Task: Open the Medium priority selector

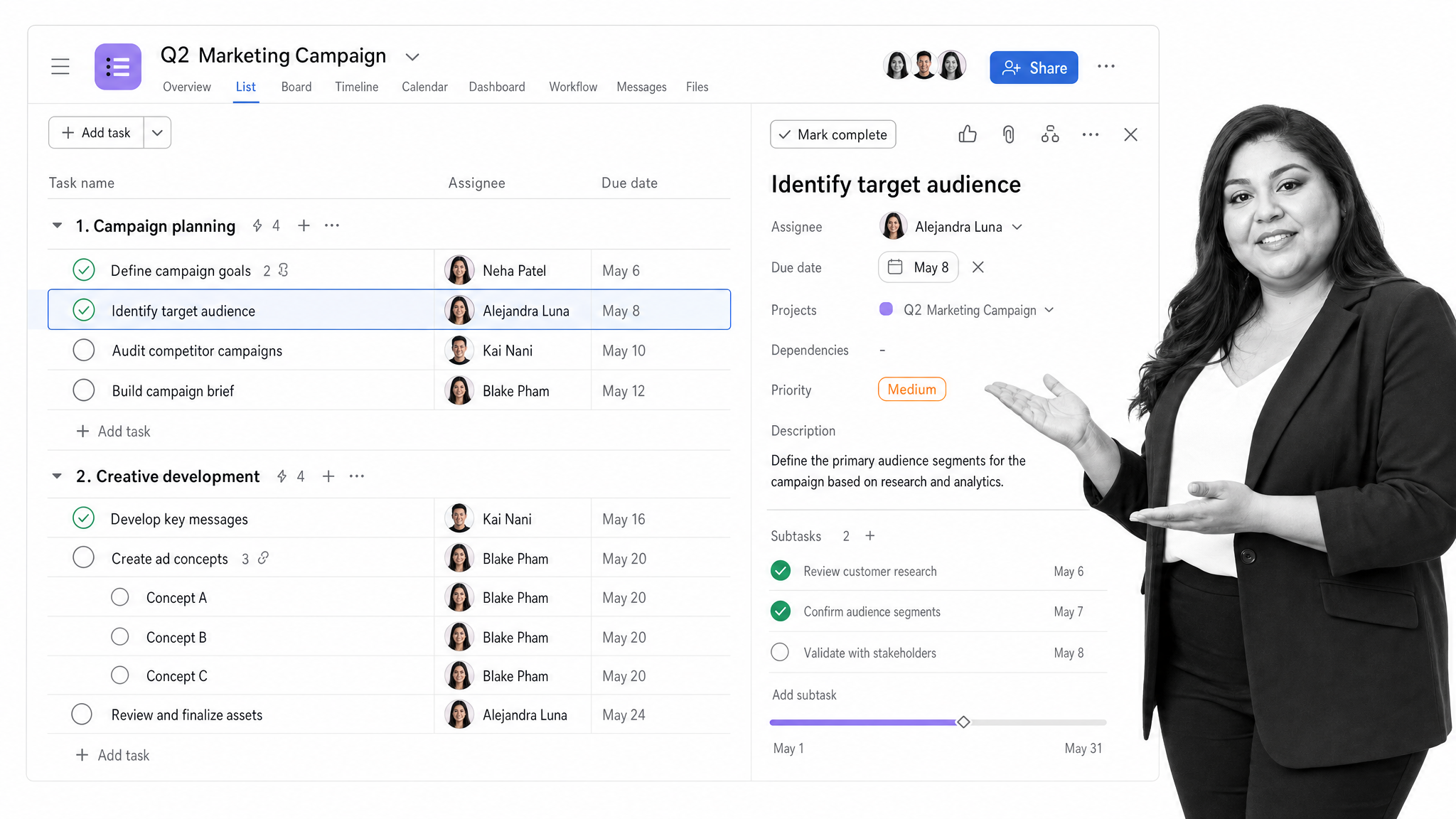Action: pos(911,390)
